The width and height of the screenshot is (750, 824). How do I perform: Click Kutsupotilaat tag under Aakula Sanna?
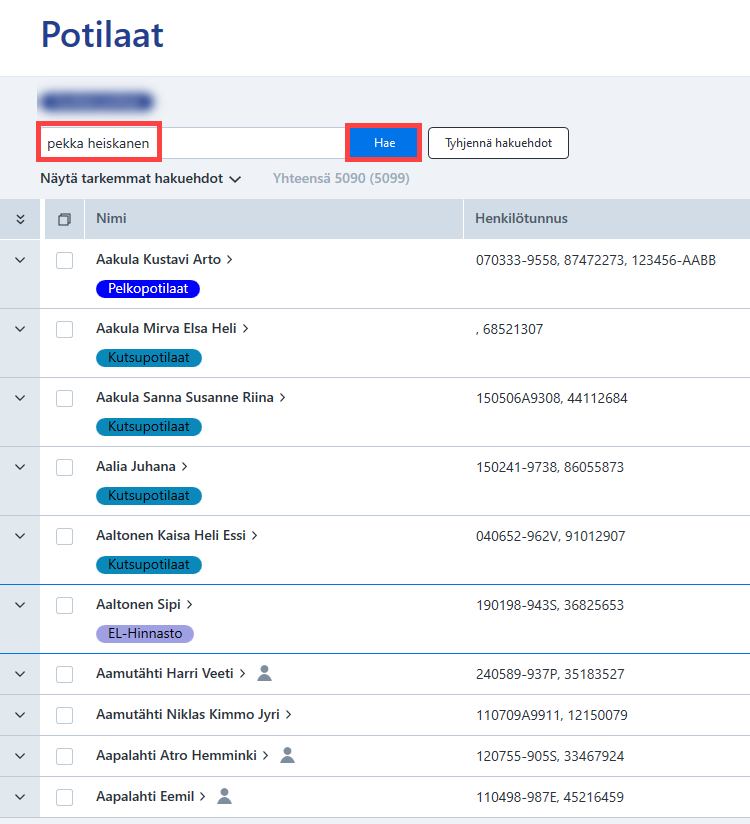point(149,427)
